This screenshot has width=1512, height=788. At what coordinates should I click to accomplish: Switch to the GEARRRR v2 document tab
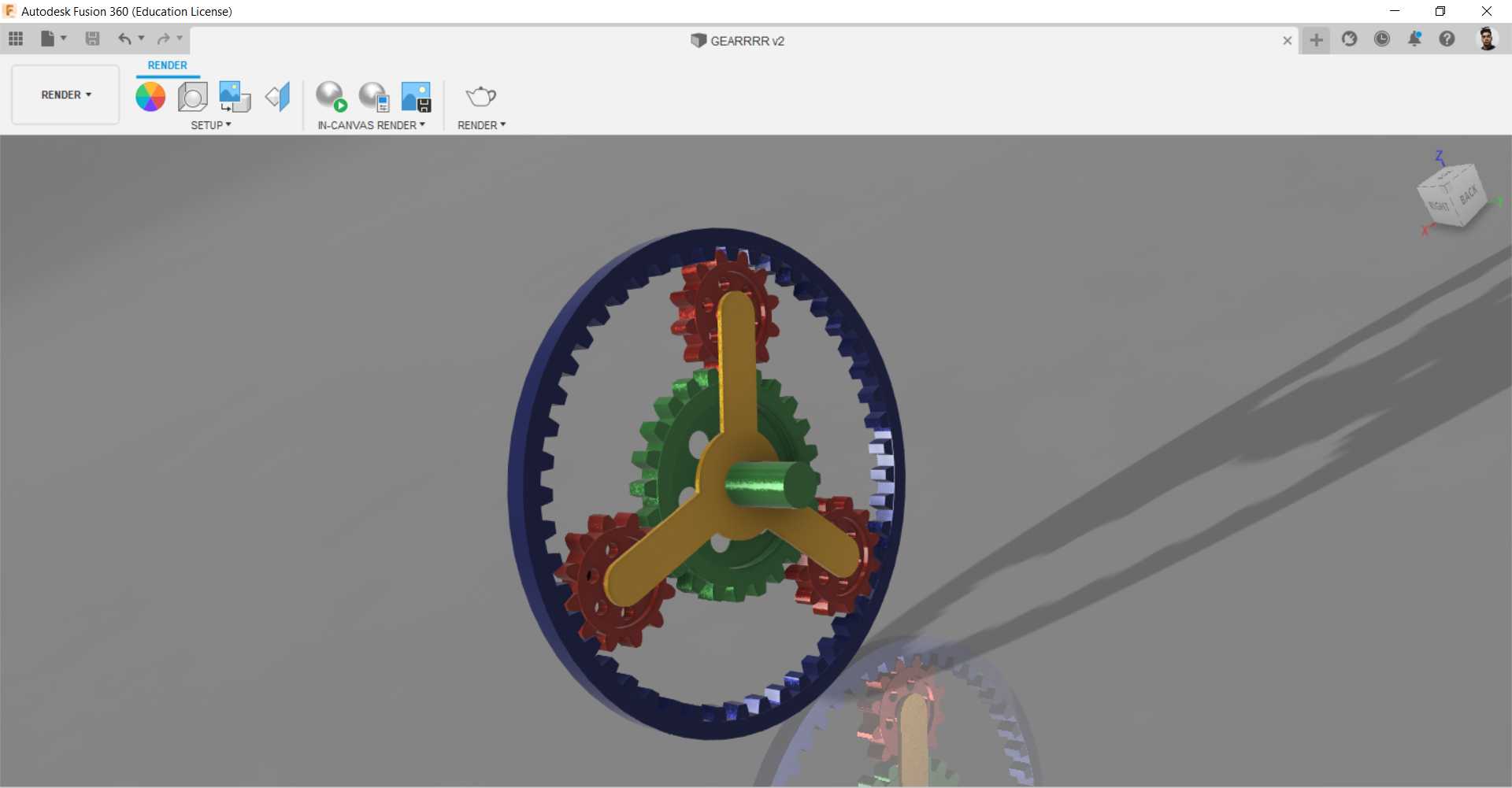738,41
